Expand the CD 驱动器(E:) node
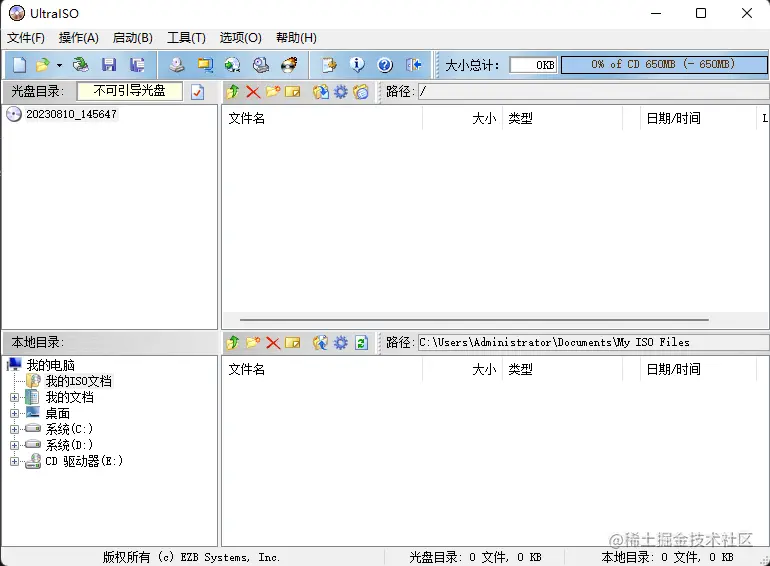Screen dimensions: 770x566 [x=14, y=461]
